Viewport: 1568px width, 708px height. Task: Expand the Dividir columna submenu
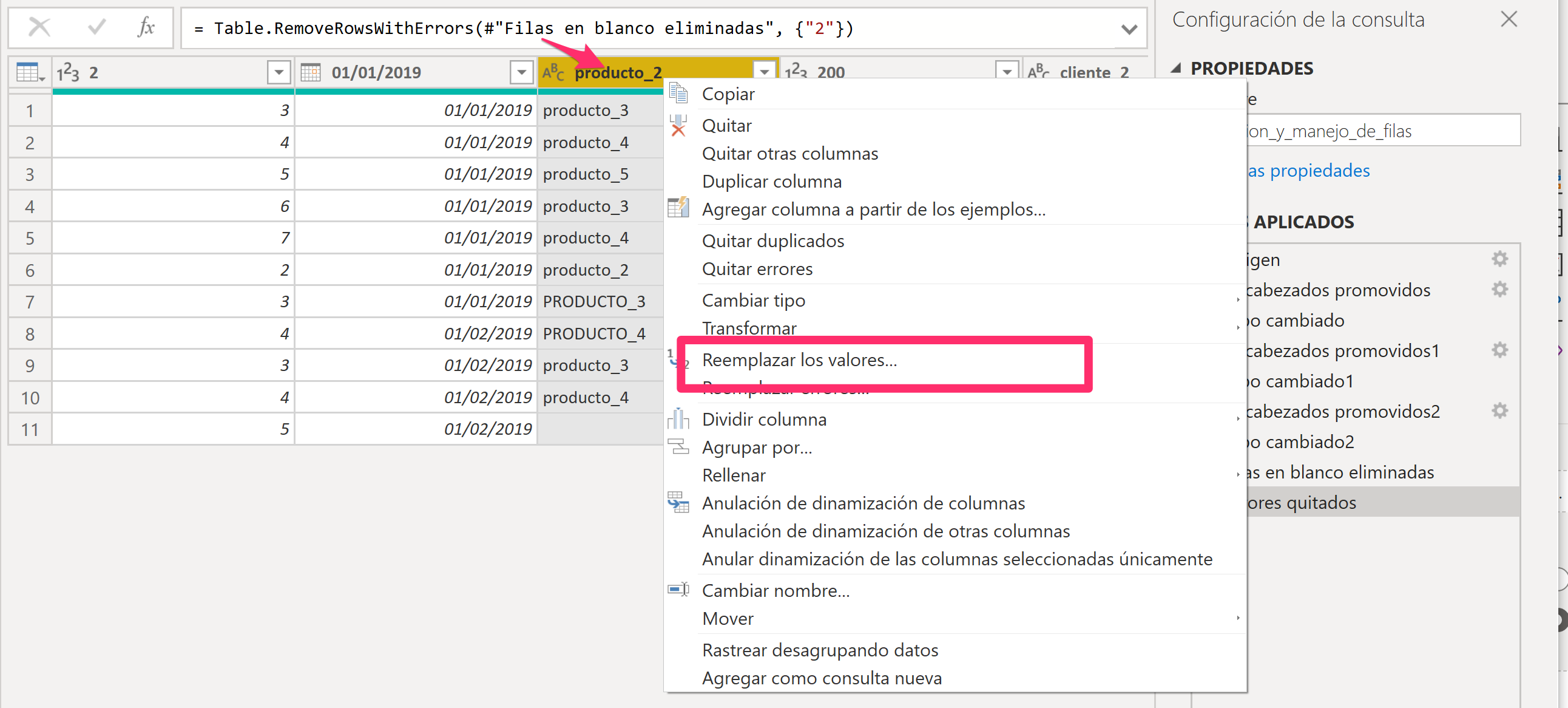[1237, 418]
